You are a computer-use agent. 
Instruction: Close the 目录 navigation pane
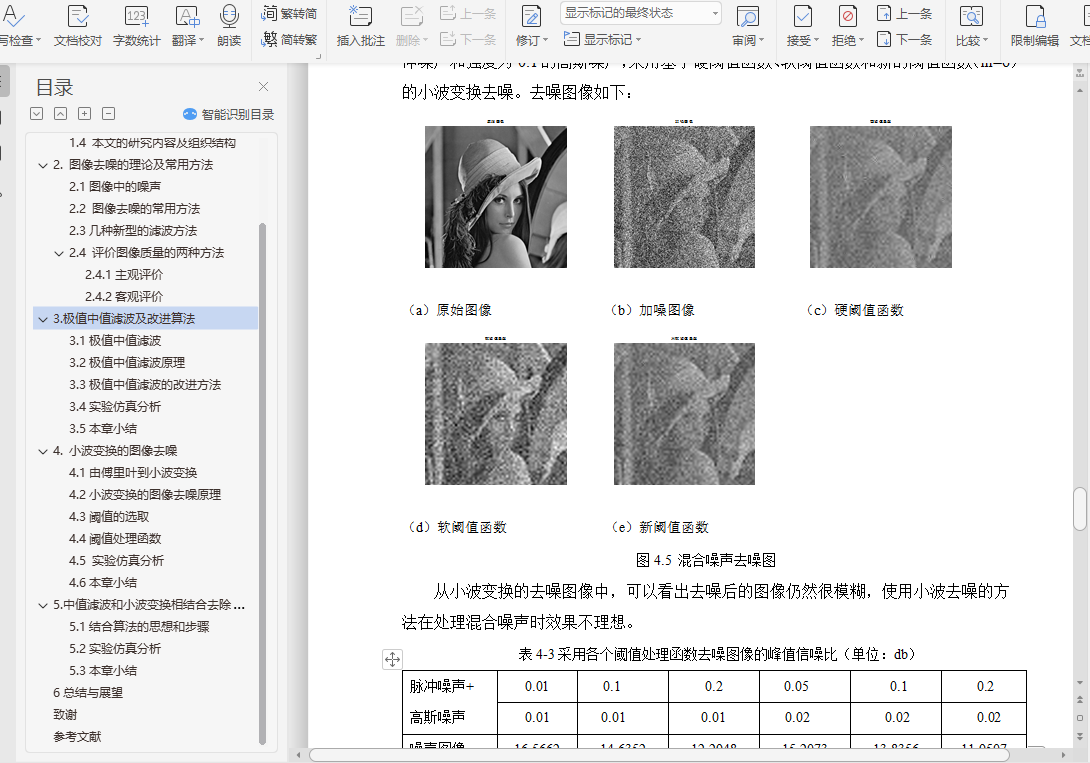pos(263,86)
